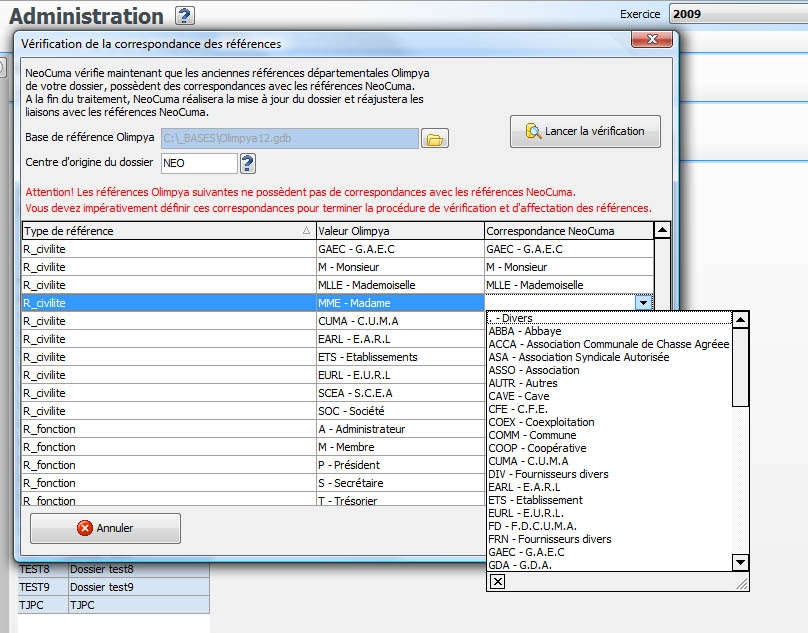Select 'CFE - C.F.E.' option
The height and width of the screenshot is (633, 808).
pyautogui.click(x=609, y=409)
